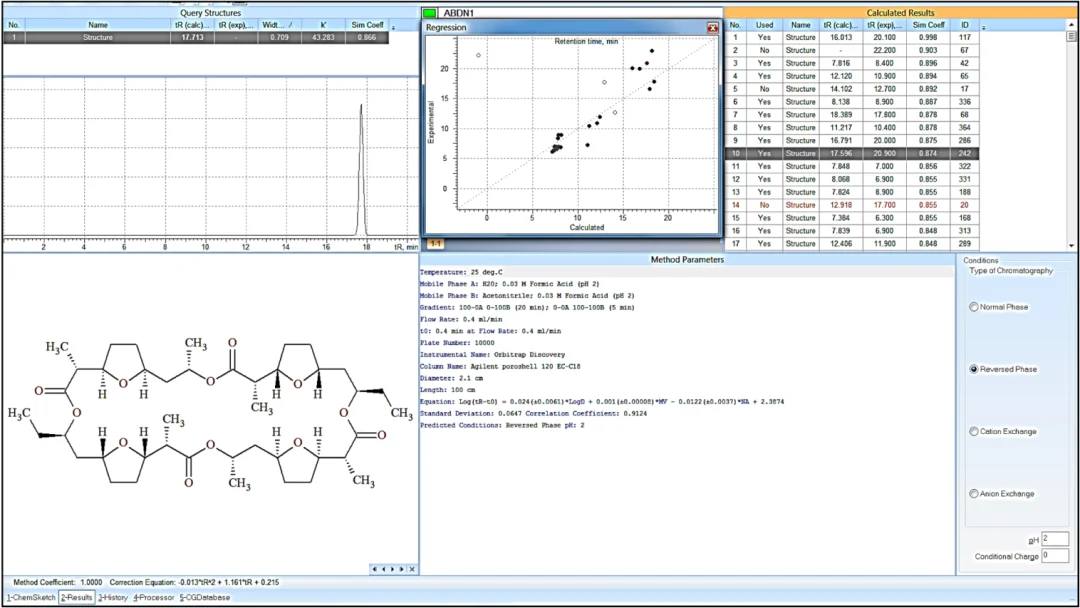1080x608 pixels.
Task: Sort Query Structures by Width column header
Action: pos(279,25)
